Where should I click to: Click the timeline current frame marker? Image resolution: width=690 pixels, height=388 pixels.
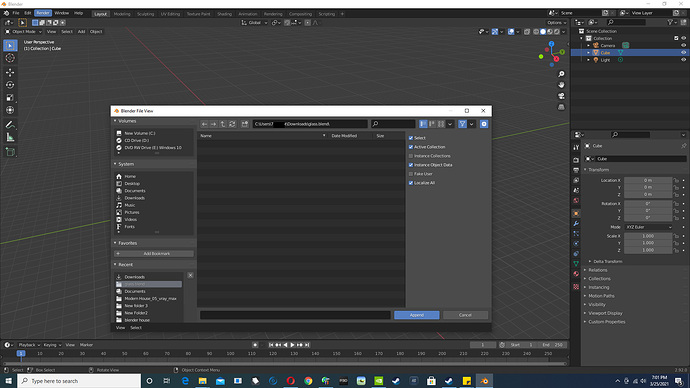tap(20, 354)
